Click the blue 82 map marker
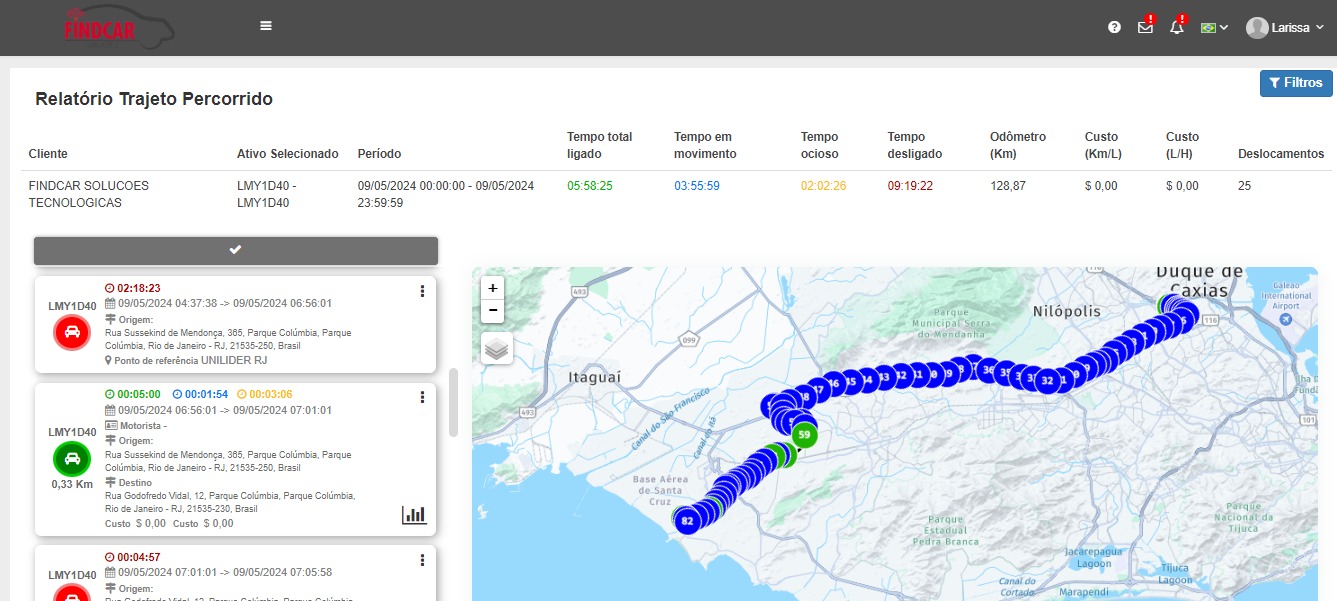Viewport: 1337px width, 601px height. pos(687,521)
